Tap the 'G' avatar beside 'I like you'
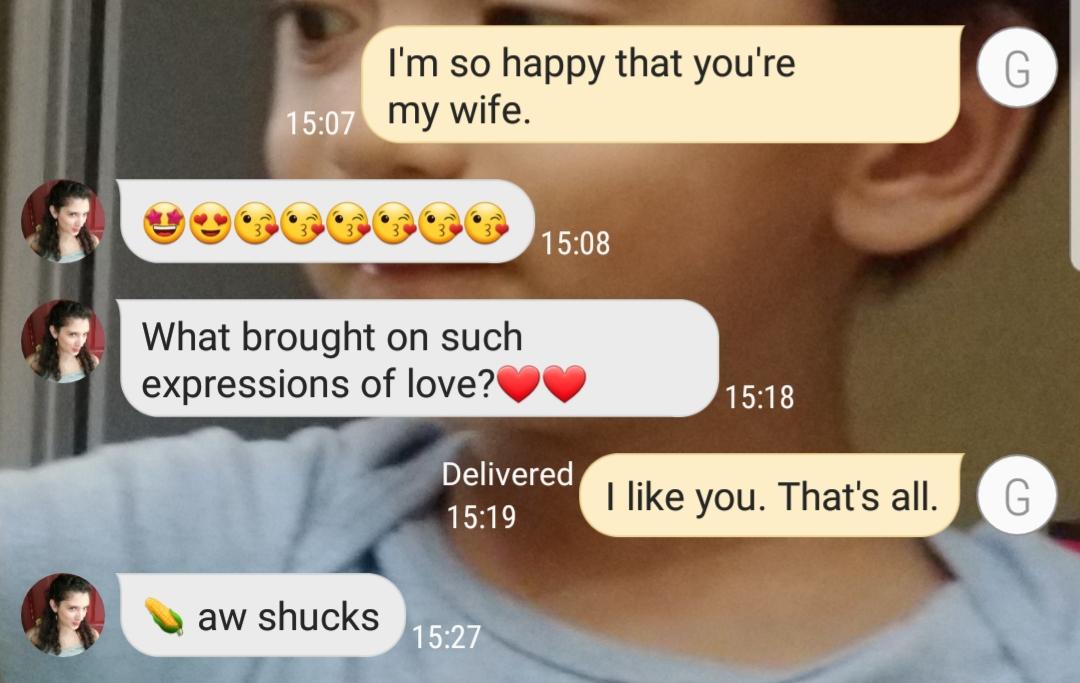1080x683 pixels. tap(1017, 495)
